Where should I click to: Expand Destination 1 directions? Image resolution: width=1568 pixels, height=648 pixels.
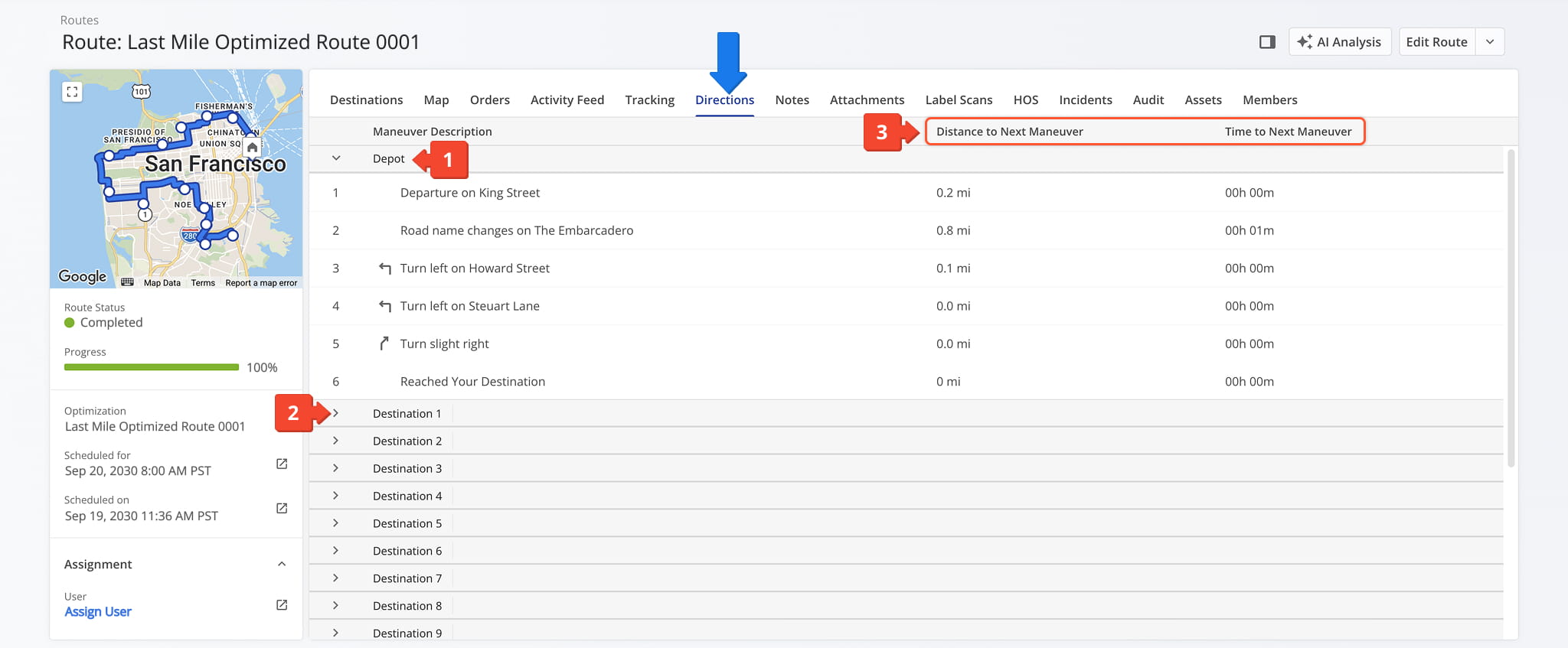tap(335, 413)
